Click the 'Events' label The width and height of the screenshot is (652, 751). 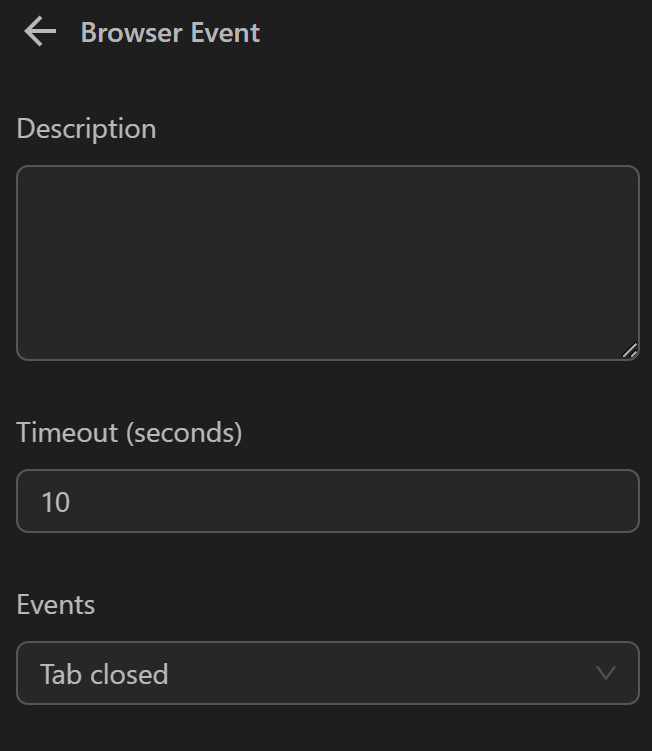coord(56,605)
